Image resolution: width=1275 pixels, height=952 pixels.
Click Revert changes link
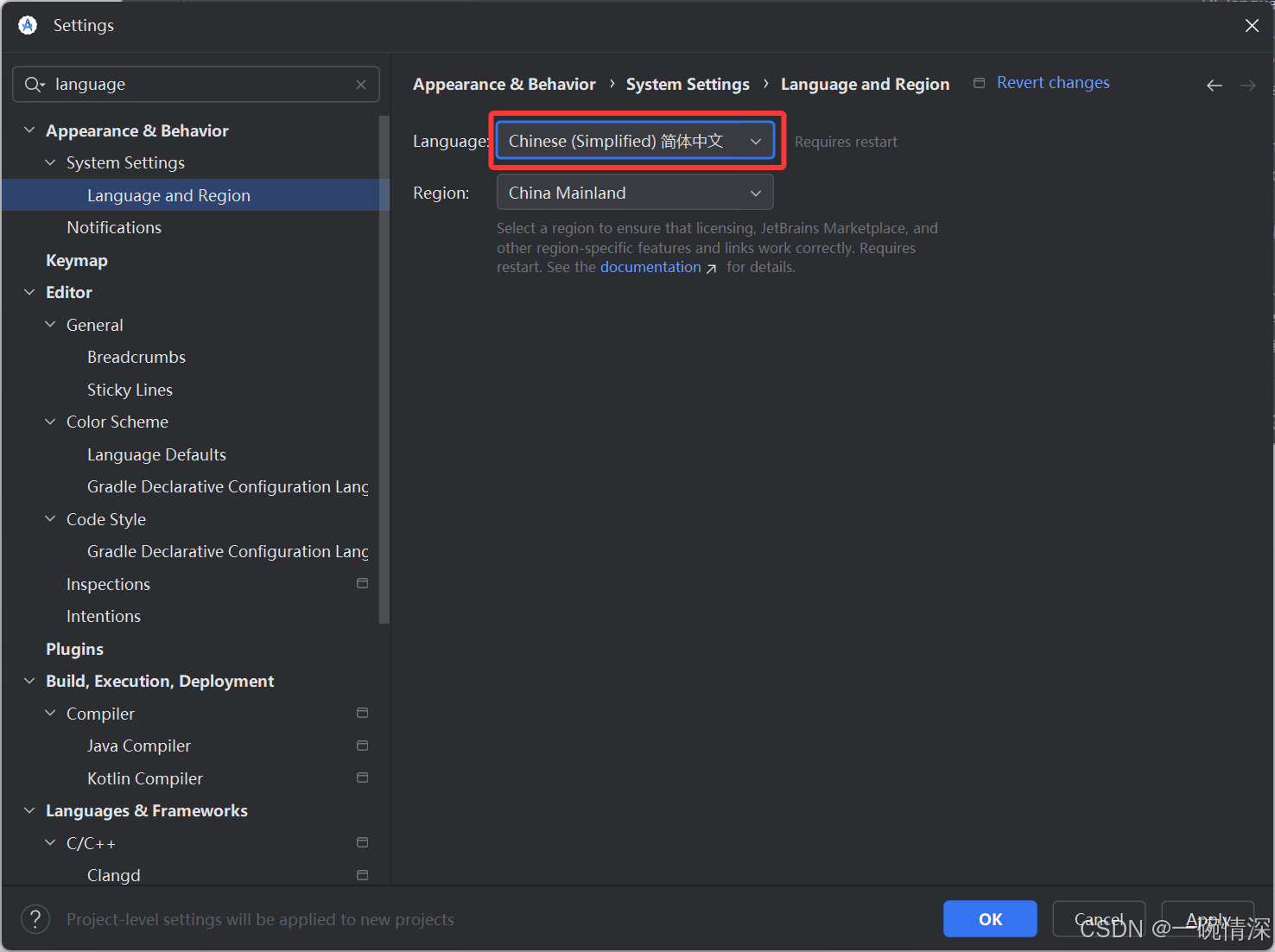(x=1053, y=83)
